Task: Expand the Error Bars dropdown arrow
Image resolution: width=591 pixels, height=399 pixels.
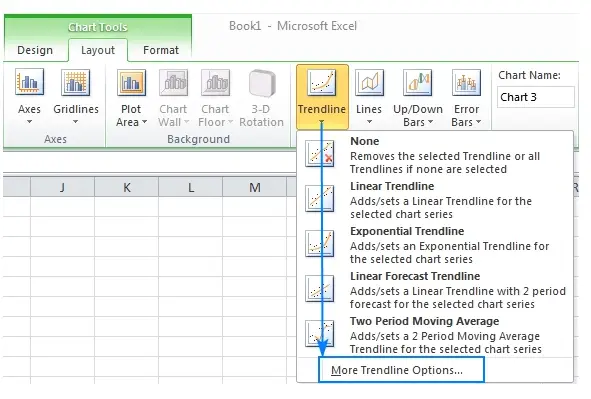Action: point(478,122)
